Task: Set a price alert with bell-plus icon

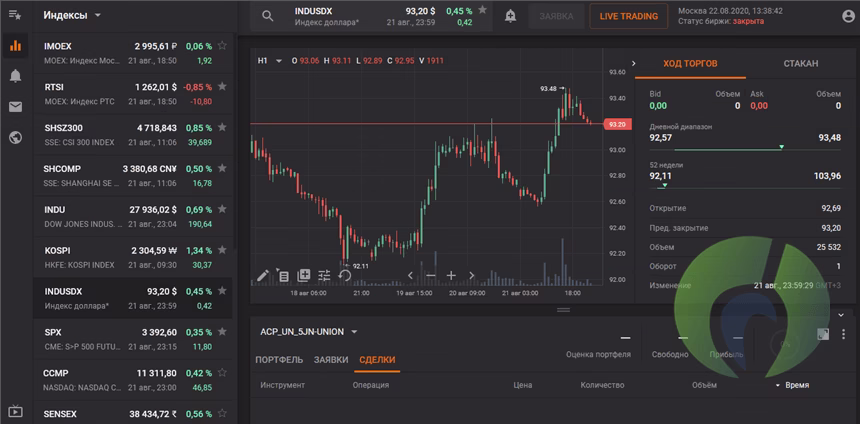Action: coord(510,16)
